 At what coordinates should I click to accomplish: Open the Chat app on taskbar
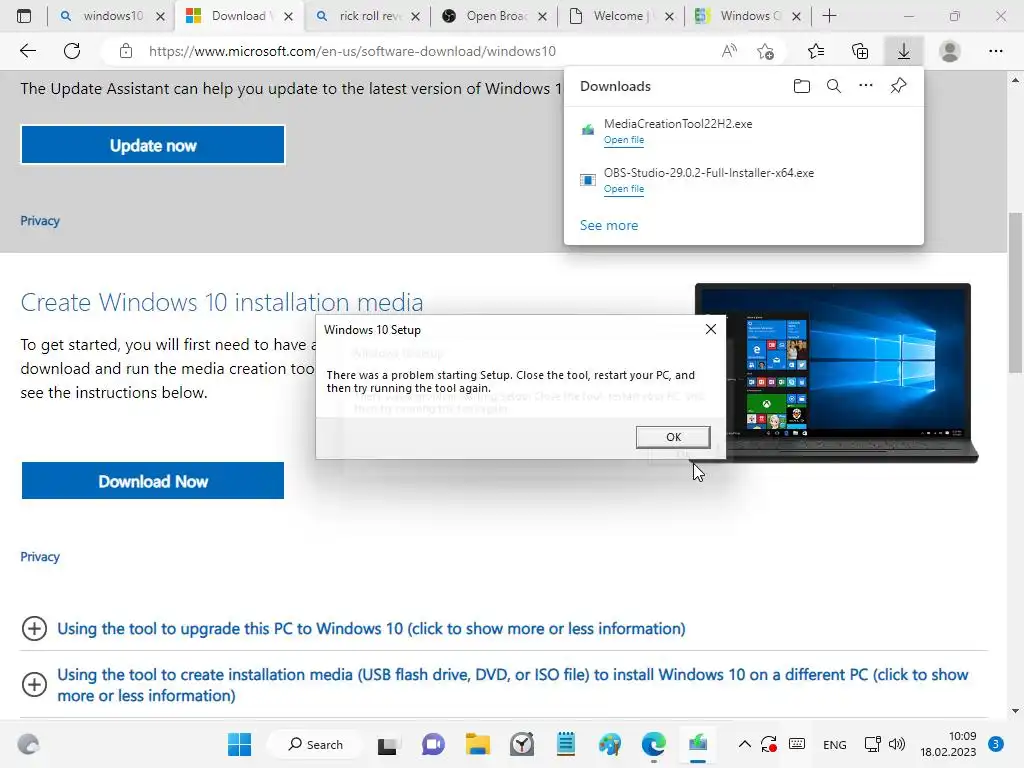click(x=432, y=744)
